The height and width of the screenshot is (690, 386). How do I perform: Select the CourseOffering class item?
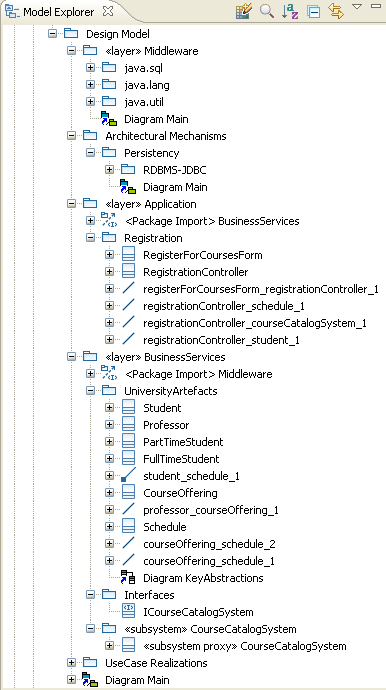pos(180,493)
